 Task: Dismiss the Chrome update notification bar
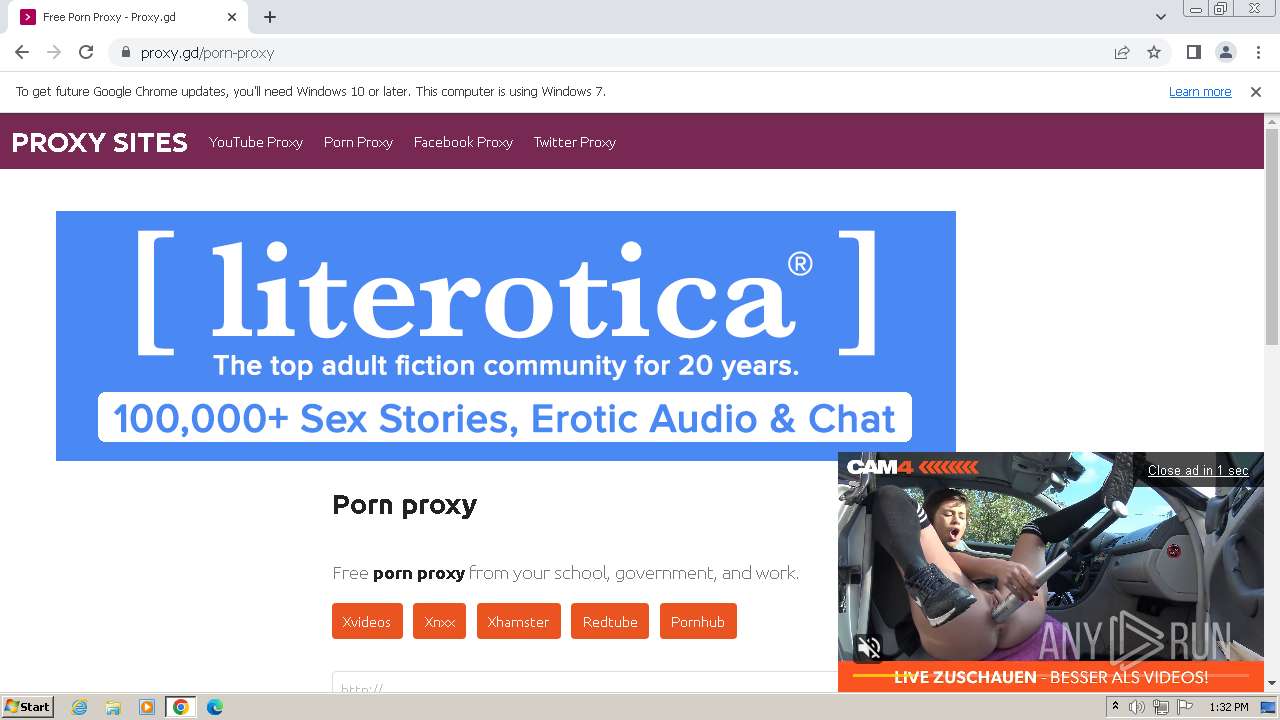[1256, 92]
